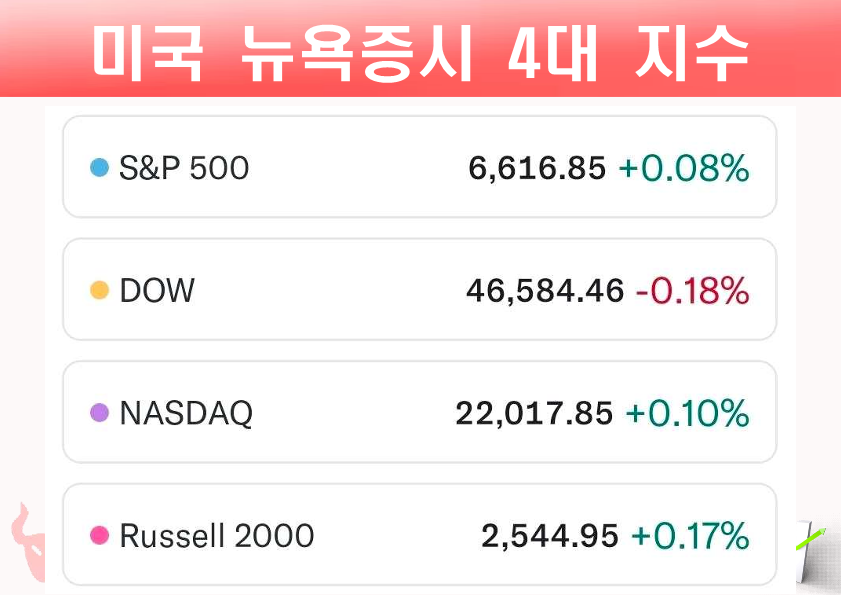Click the blue dot beside S&P 500
Image resolution: width=841 pixels, height=595 pixels.
pos(99,168)
